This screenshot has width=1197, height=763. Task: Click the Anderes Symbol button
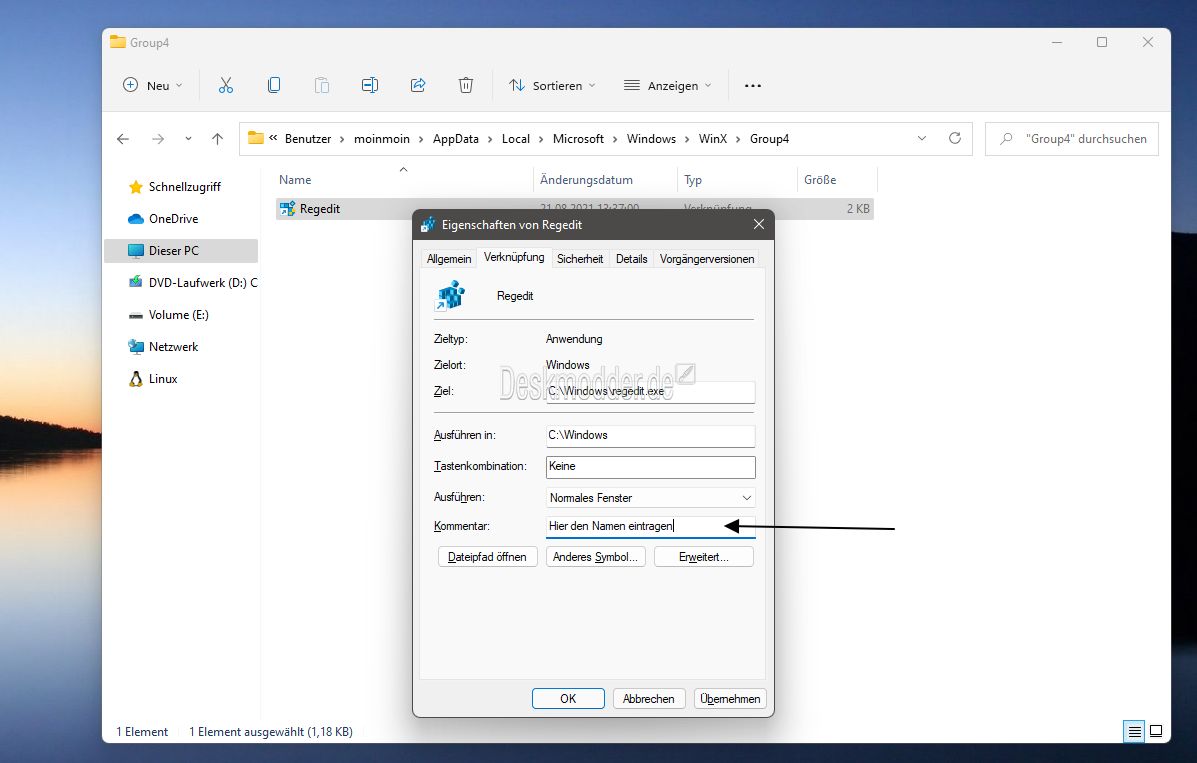pos(595,557)
